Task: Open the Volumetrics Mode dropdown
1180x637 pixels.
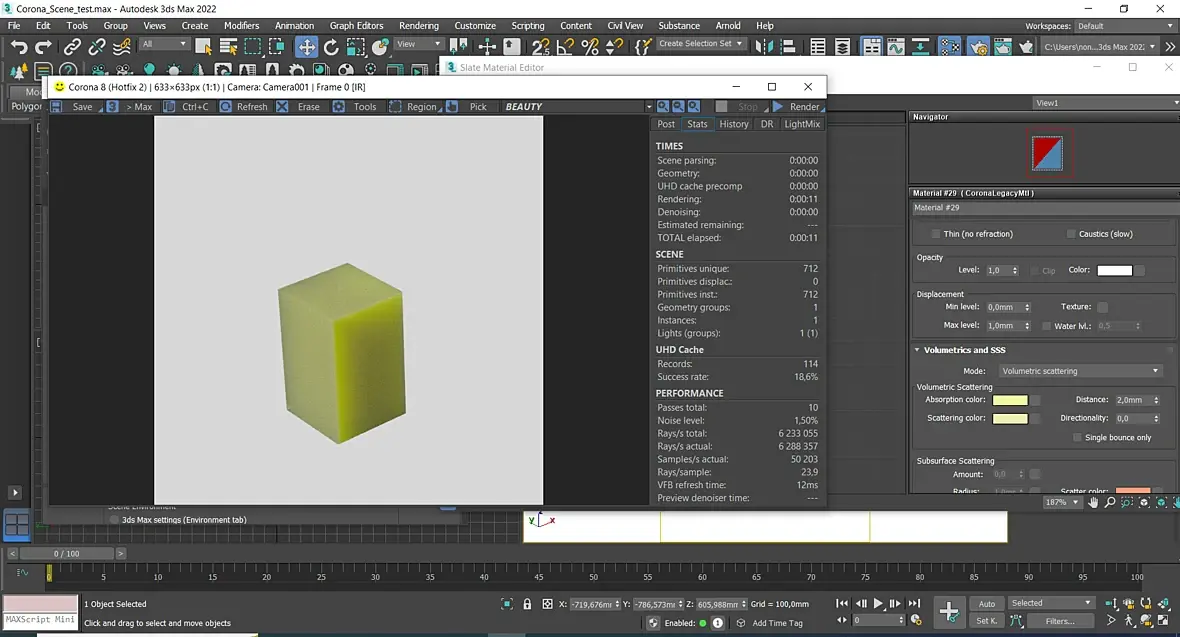Action: click(x=1080, y=371)
